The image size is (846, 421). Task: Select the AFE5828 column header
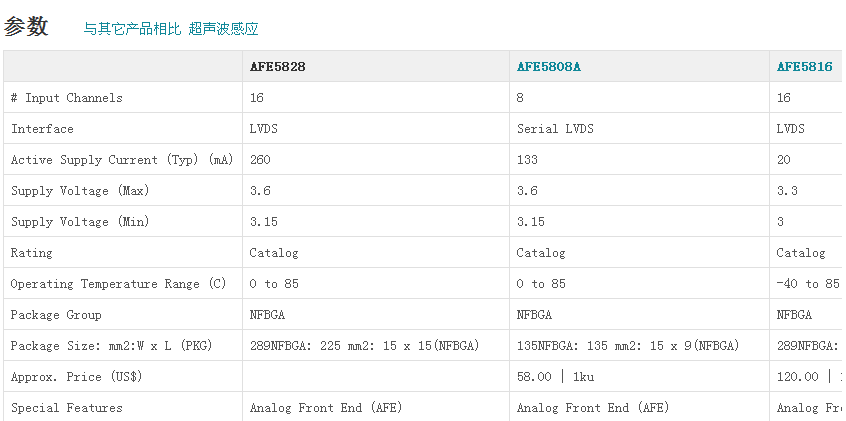coord(278,67)
